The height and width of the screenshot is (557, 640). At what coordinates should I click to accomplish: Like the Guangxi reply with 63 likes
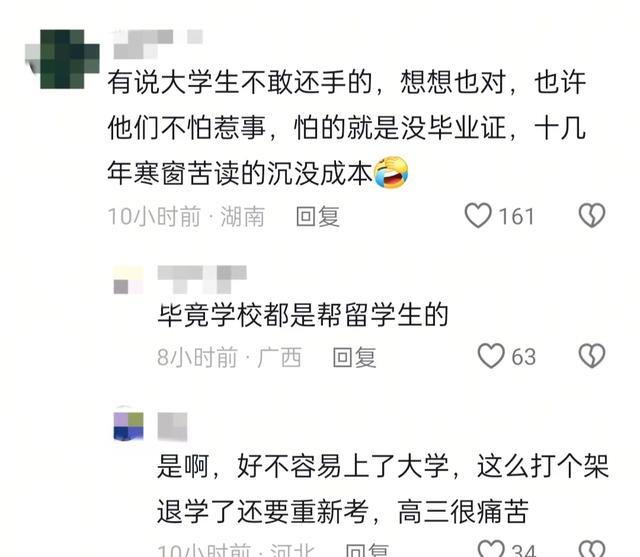[491, 356]
